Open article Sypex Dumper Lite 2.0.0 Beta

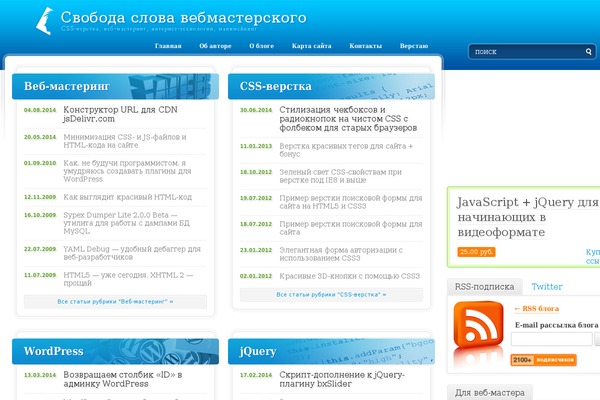(127, 223)
